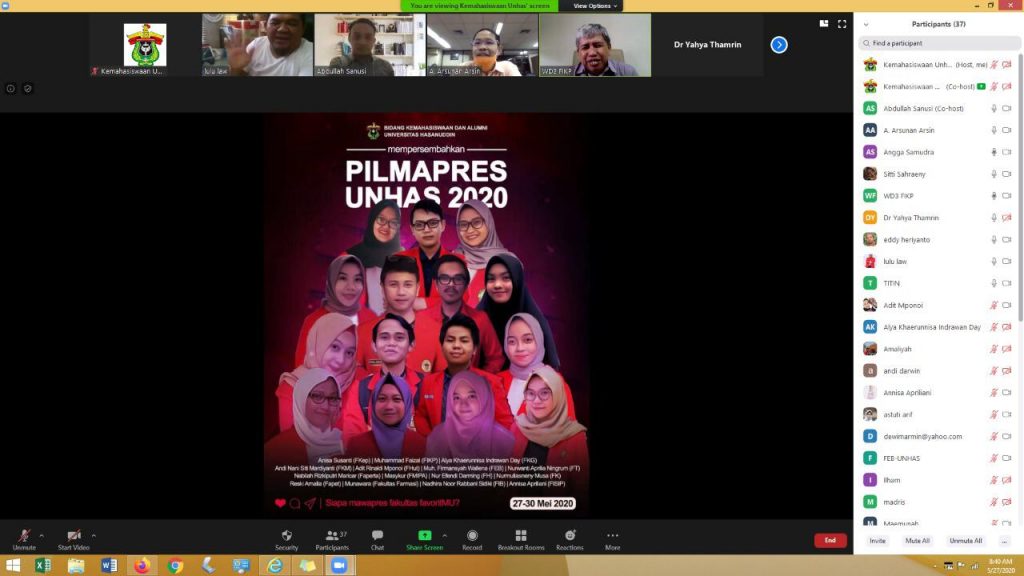Open the Chat panel icon
Image resolution: width=1024 pixels, height=576 pixels.
click(x=377, y=535)
